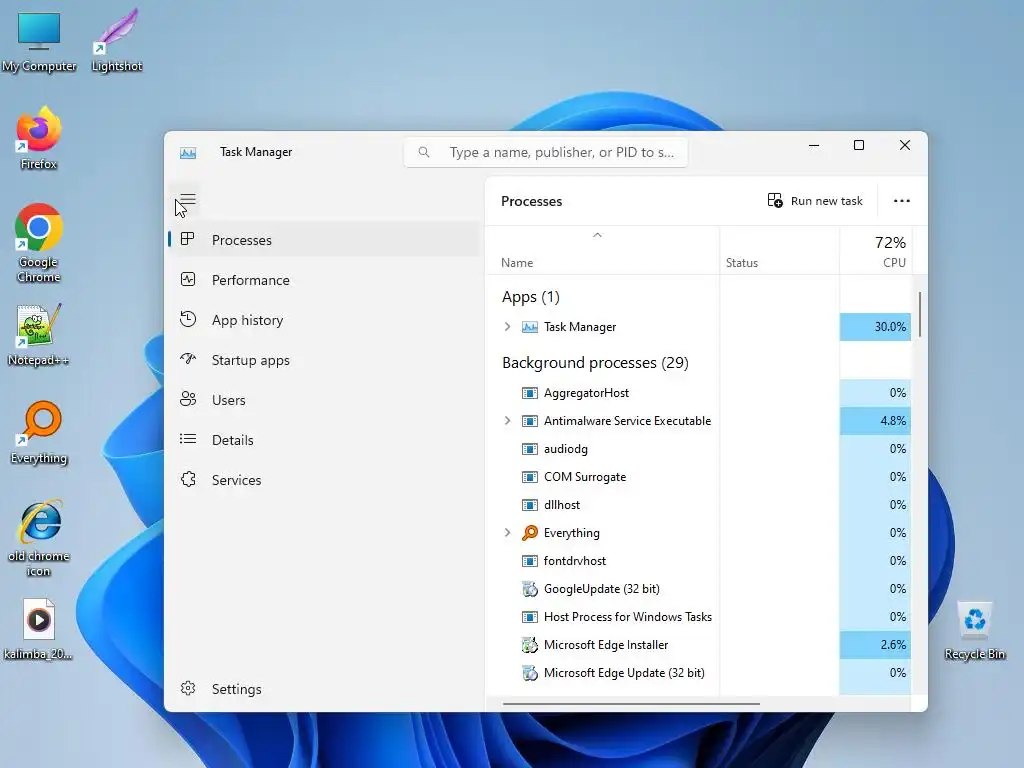Select the Microsoft Edge Installer icon
The width and height of the screenshot is (1024, 768).
(530, 645)
